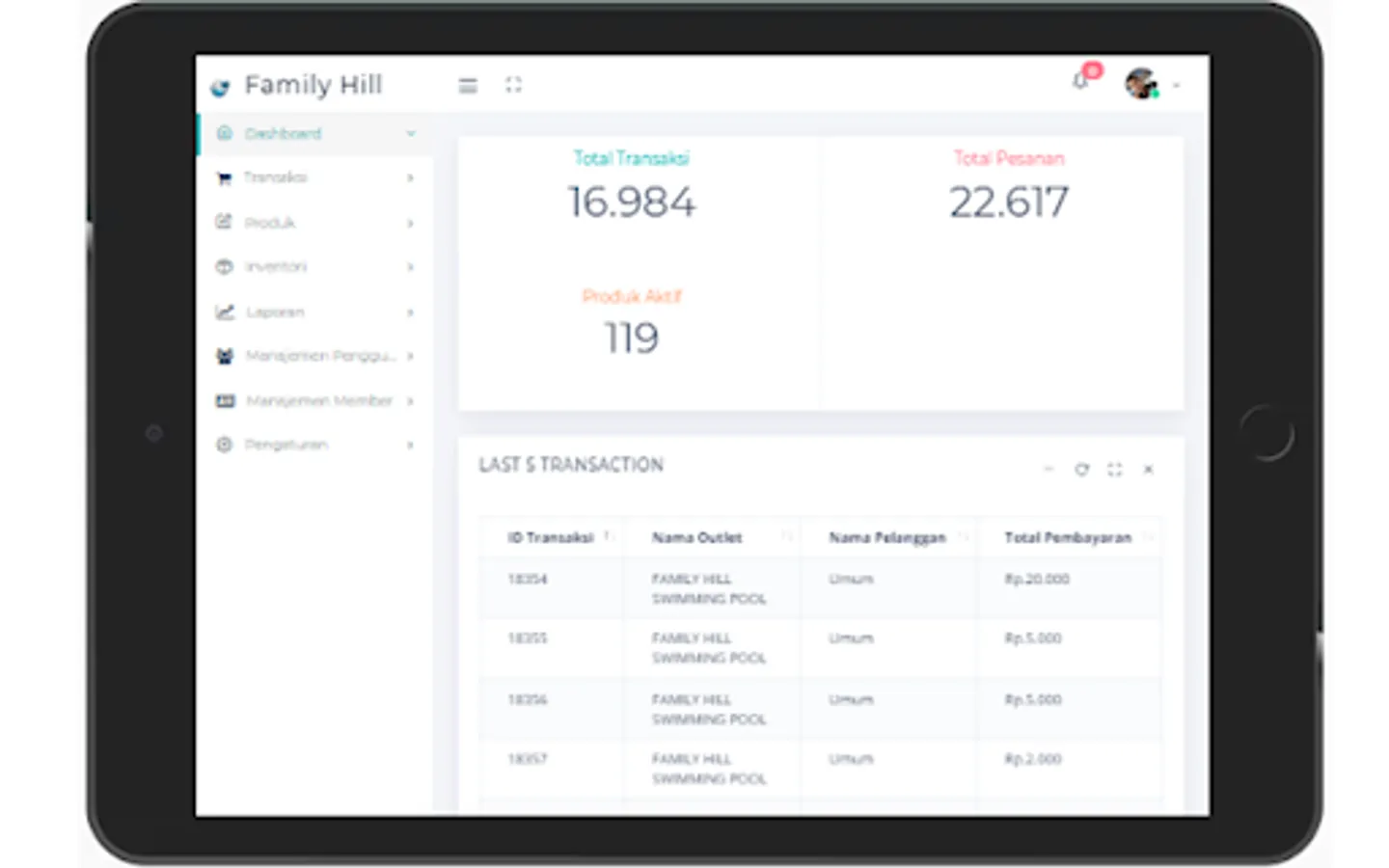Click the Manajemen Pengguna users icon
This screenshot has width=1389, height=868.
tap(225, 356)
